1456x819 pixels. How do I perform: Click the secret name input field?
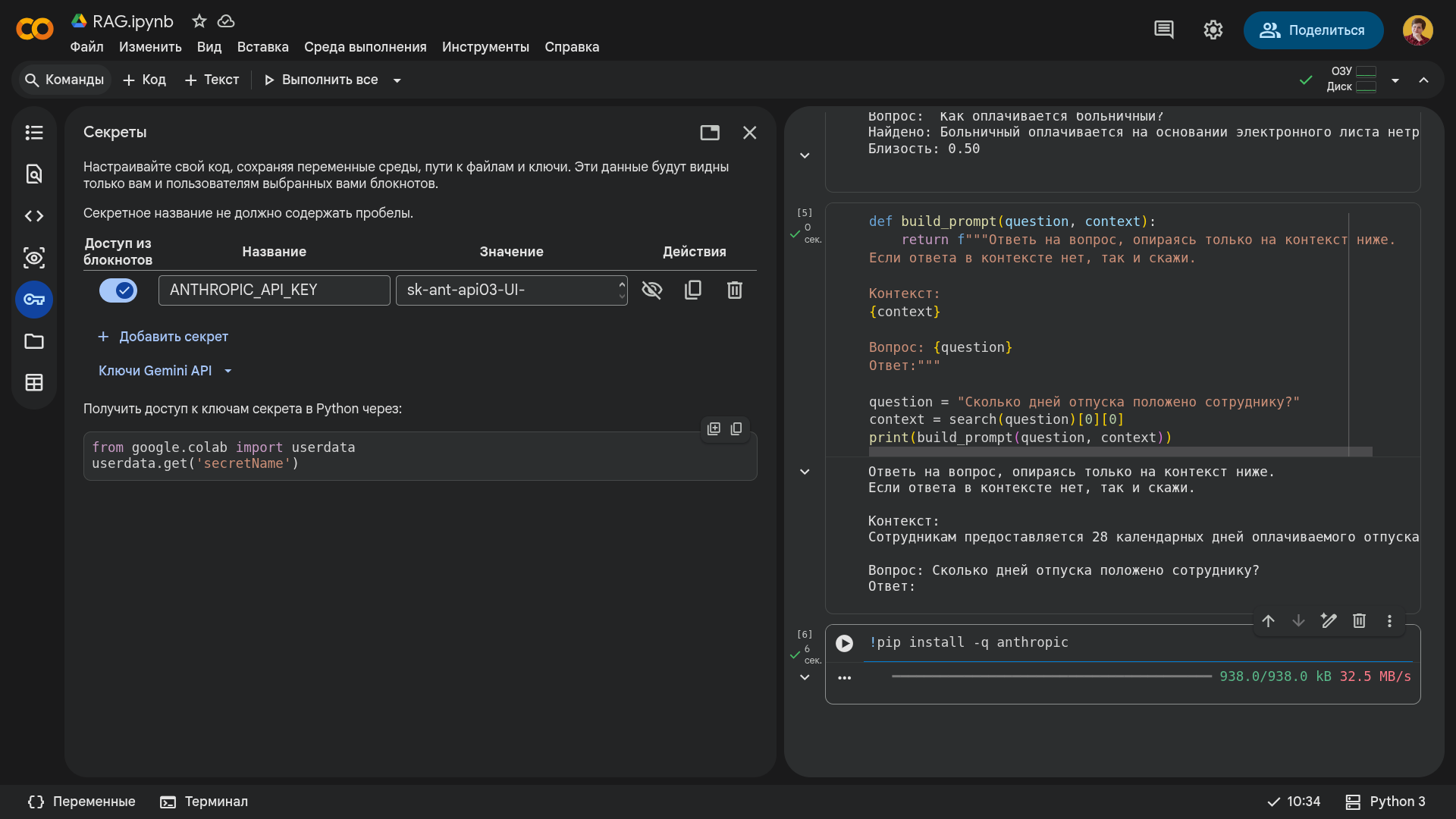(x=275, y=290)
